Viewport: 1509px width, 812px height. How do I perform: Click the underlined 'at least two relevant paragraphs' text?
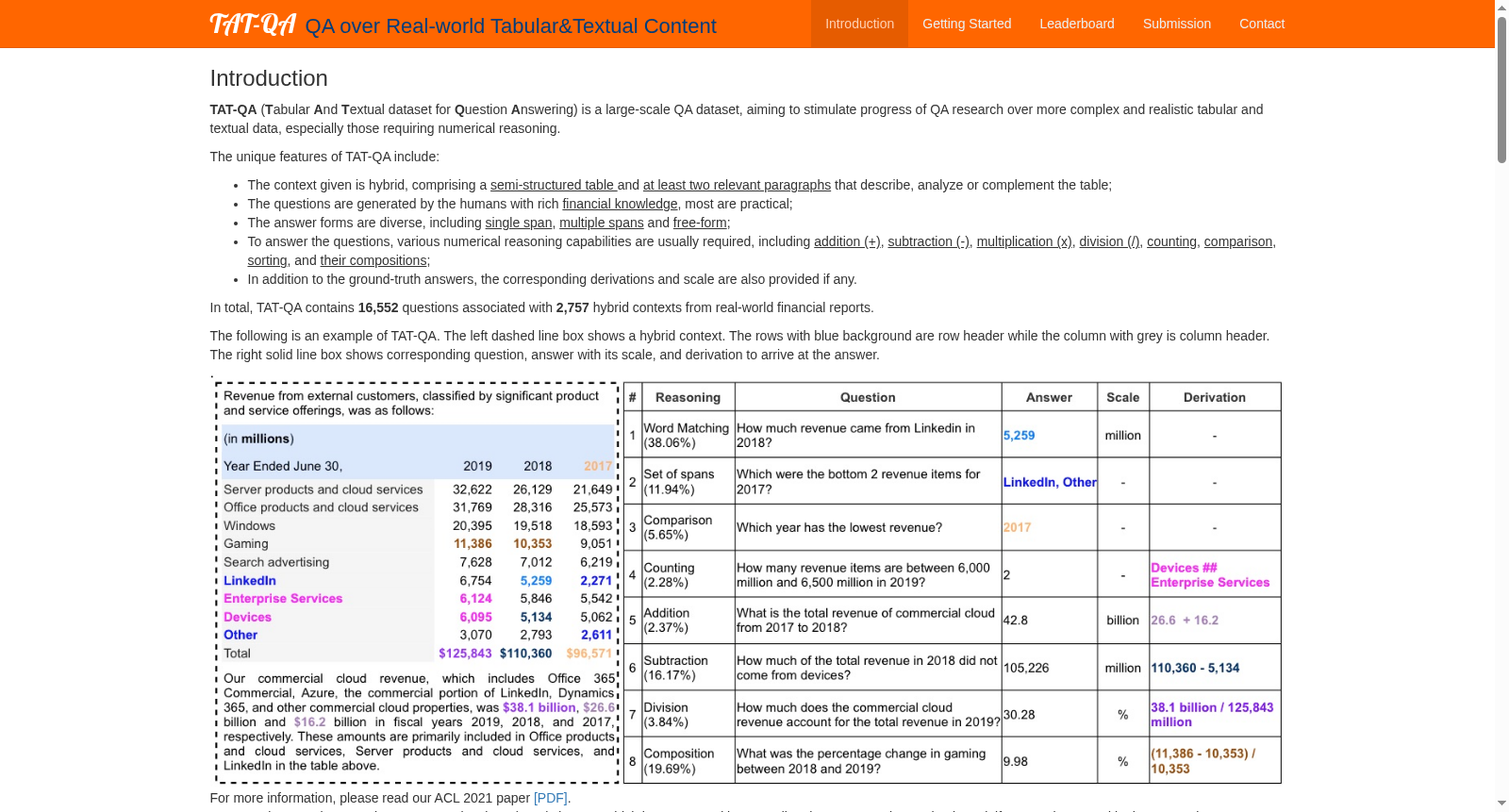pos(737,185)
